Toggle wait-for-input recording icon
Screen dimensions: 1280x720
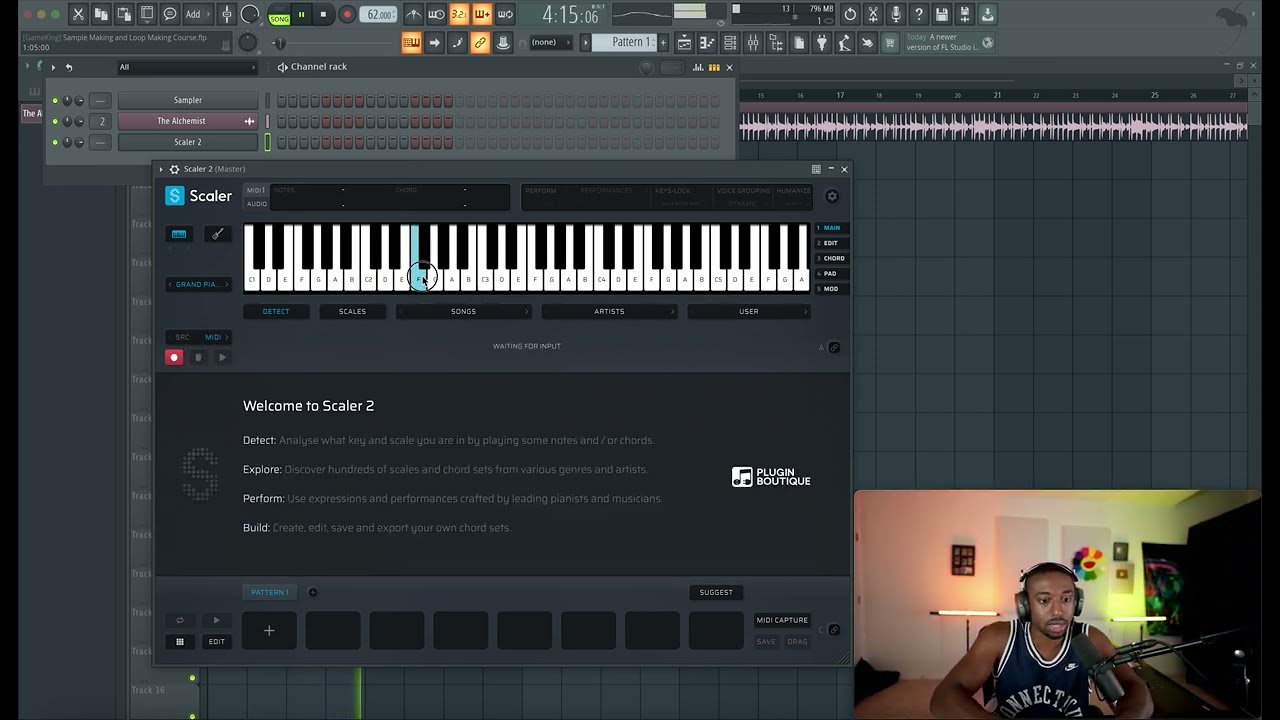tap(436, 14)
